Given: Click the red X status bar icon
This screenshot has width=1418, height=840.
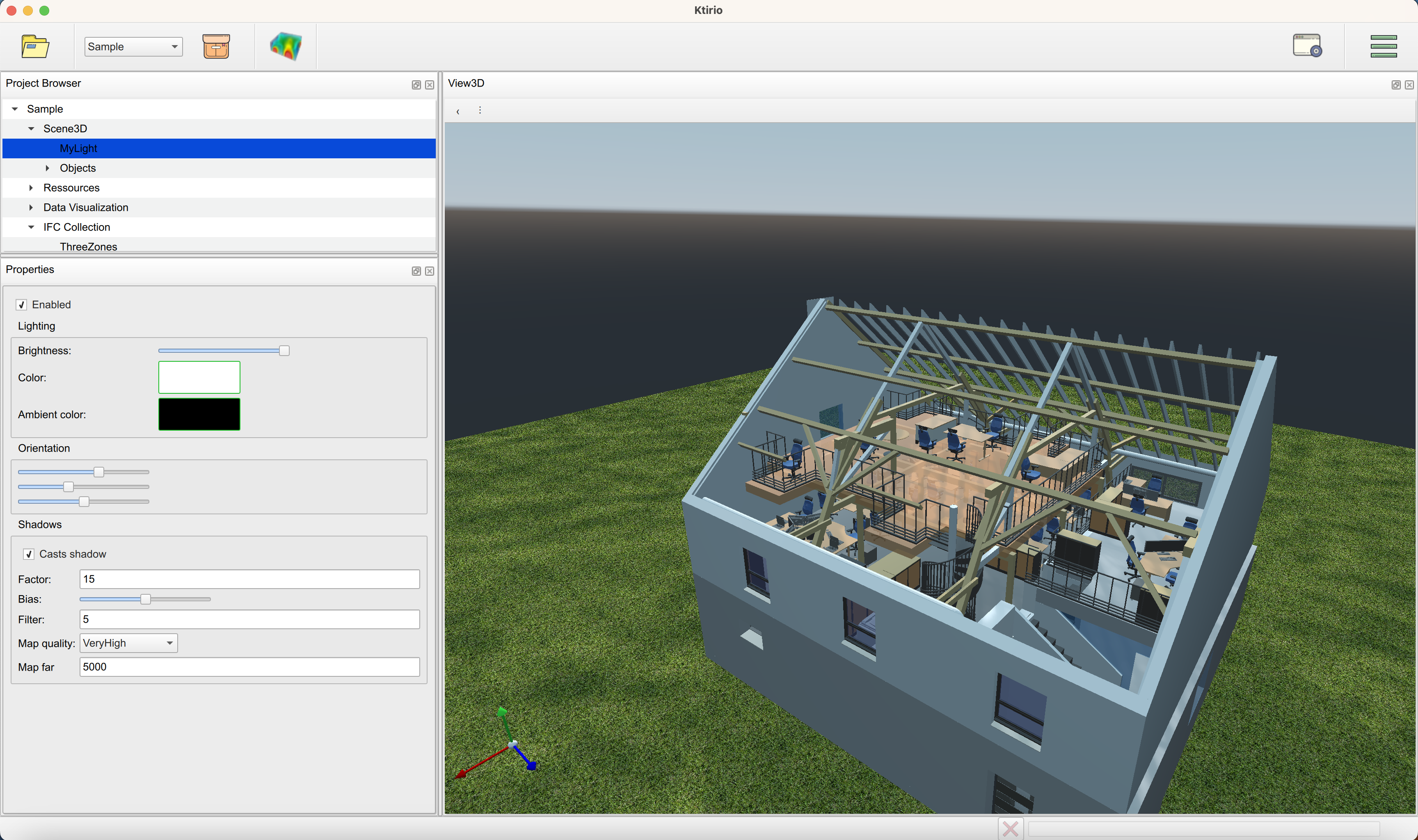Looking at the screenshot, I should tap(1011, 829).
